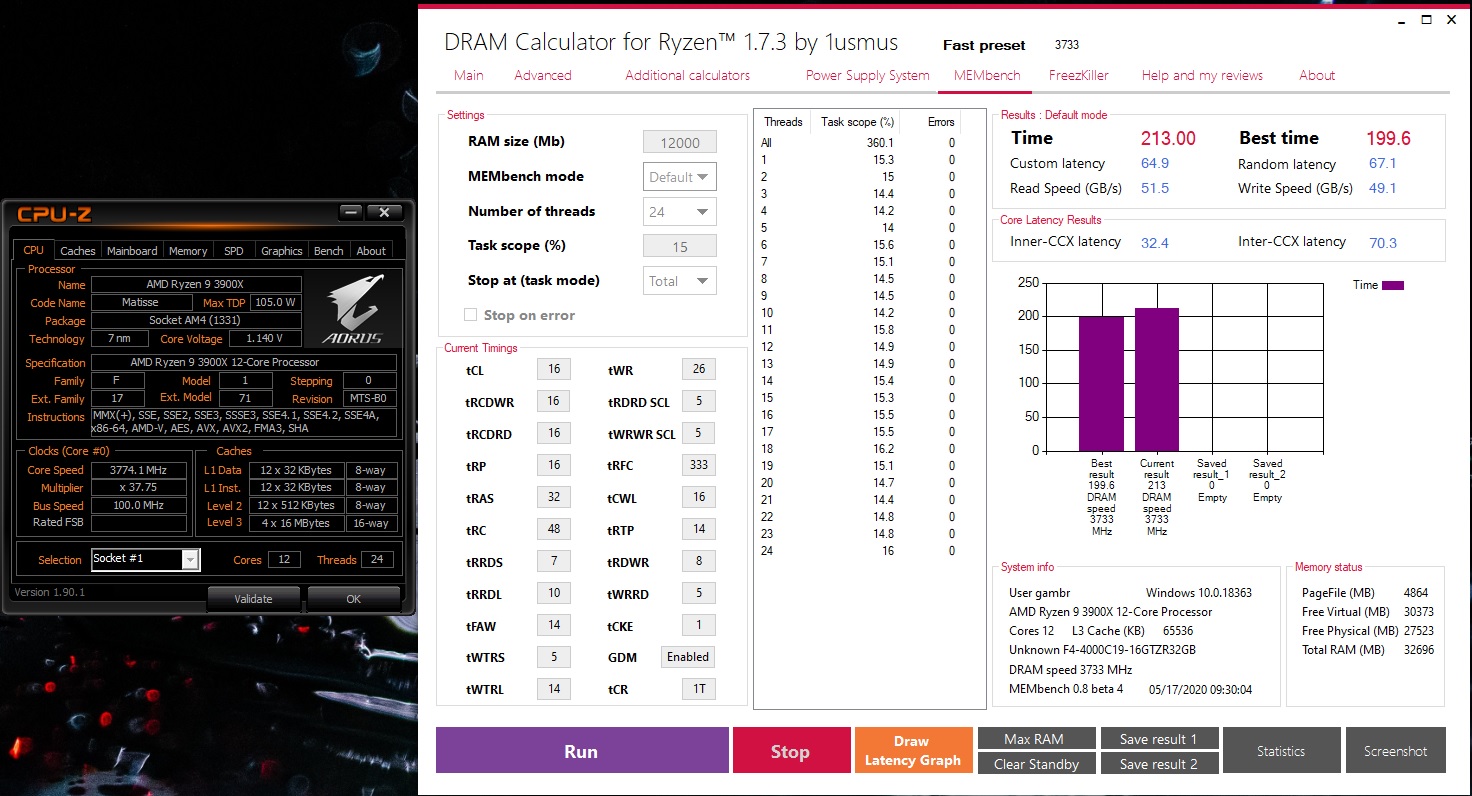Click OK button in CPU-Z
The height and width of the screenshot is (796, 1472).
[353, 599]
